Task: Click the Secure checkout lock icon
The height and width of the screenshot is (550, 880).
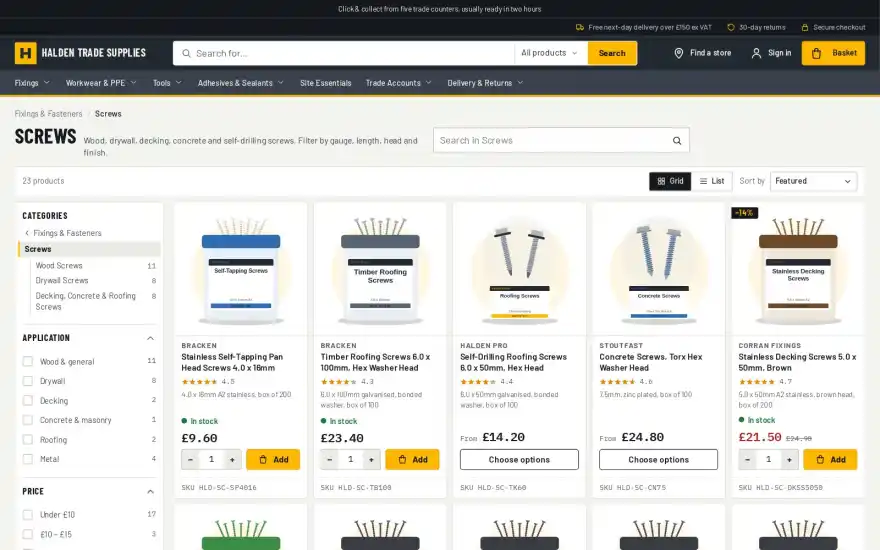Action: tap(805, 28)
